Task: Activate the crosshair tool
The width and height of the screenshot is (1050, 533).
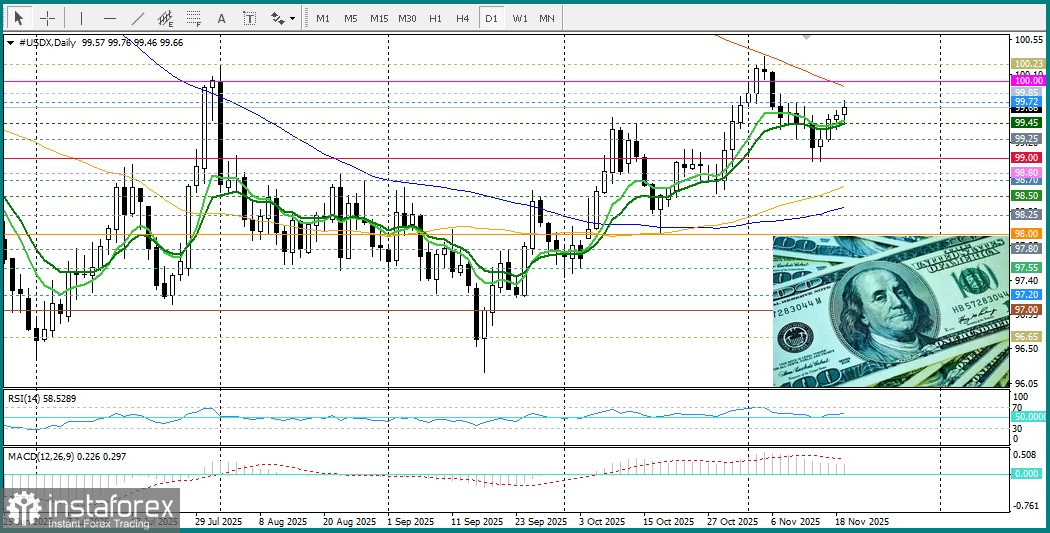Action: (x=46, y=18)
